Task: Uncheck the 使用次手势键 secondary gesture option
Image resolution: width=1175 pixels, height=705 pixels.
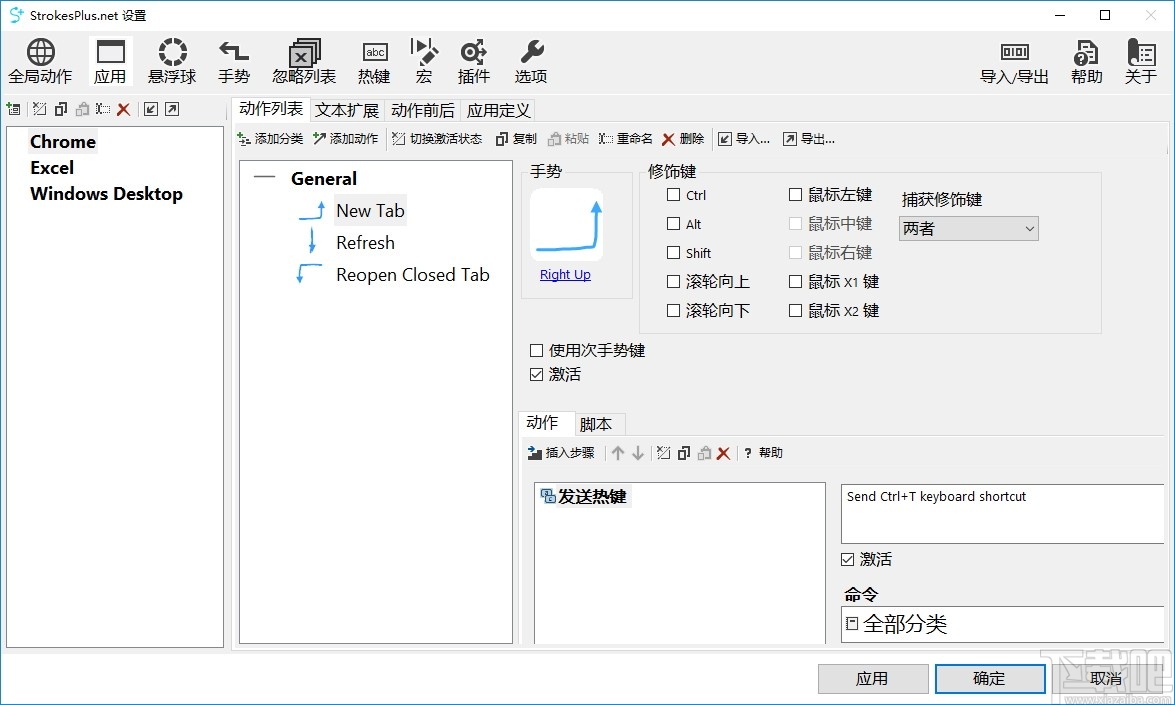Action: click(536, 350)
